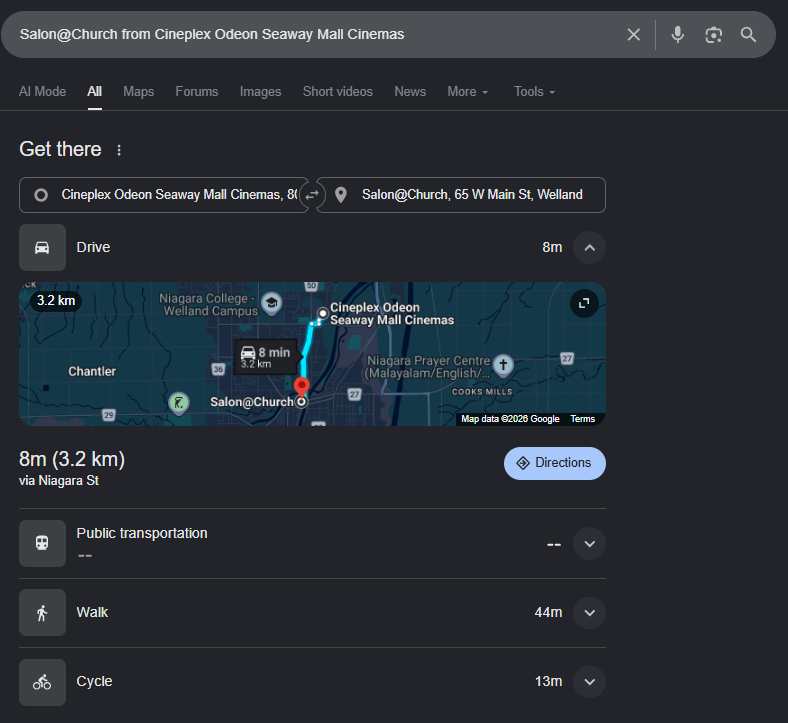Click the via Niagara St text
This screenshot has height=723, width=788.
coord(59,481)
